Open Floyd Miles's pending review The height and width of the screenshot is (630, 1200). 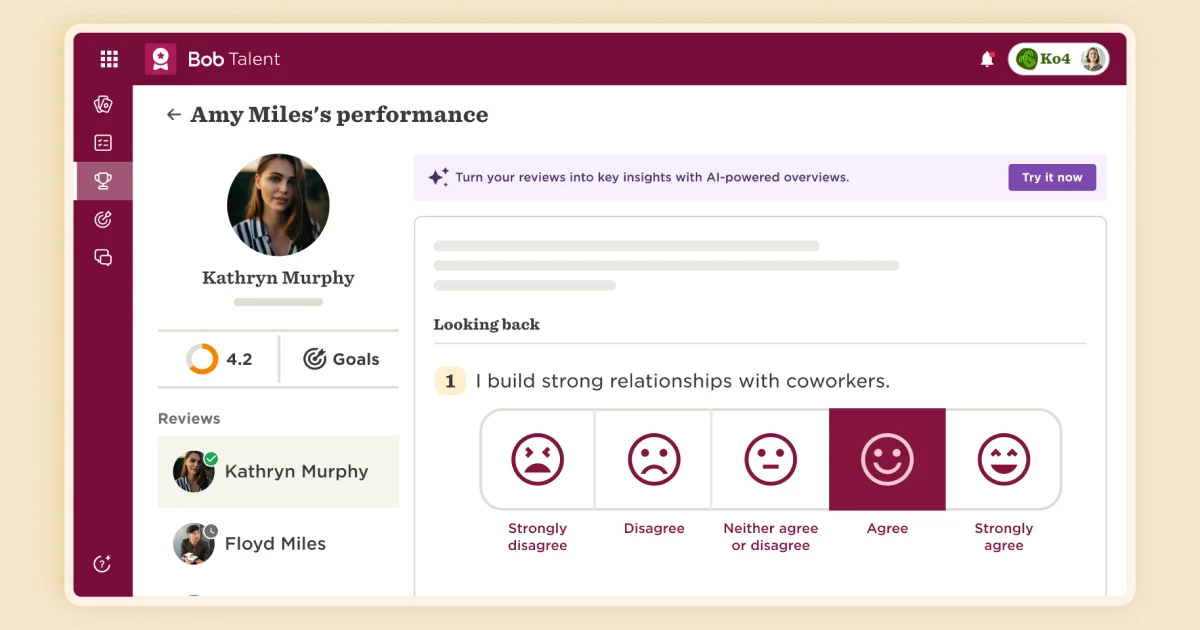pyautogui.click(x=277, y=543)
